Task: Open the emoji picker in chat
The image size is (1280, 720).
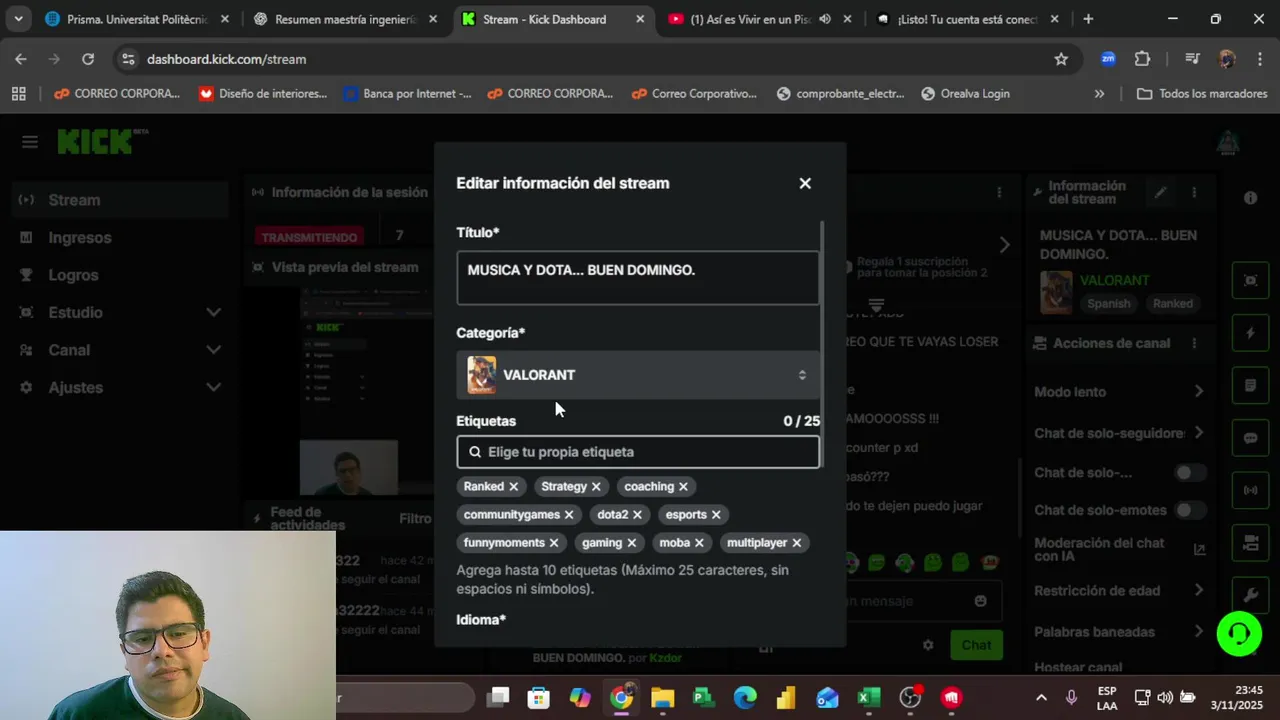Action: point(980,601)
